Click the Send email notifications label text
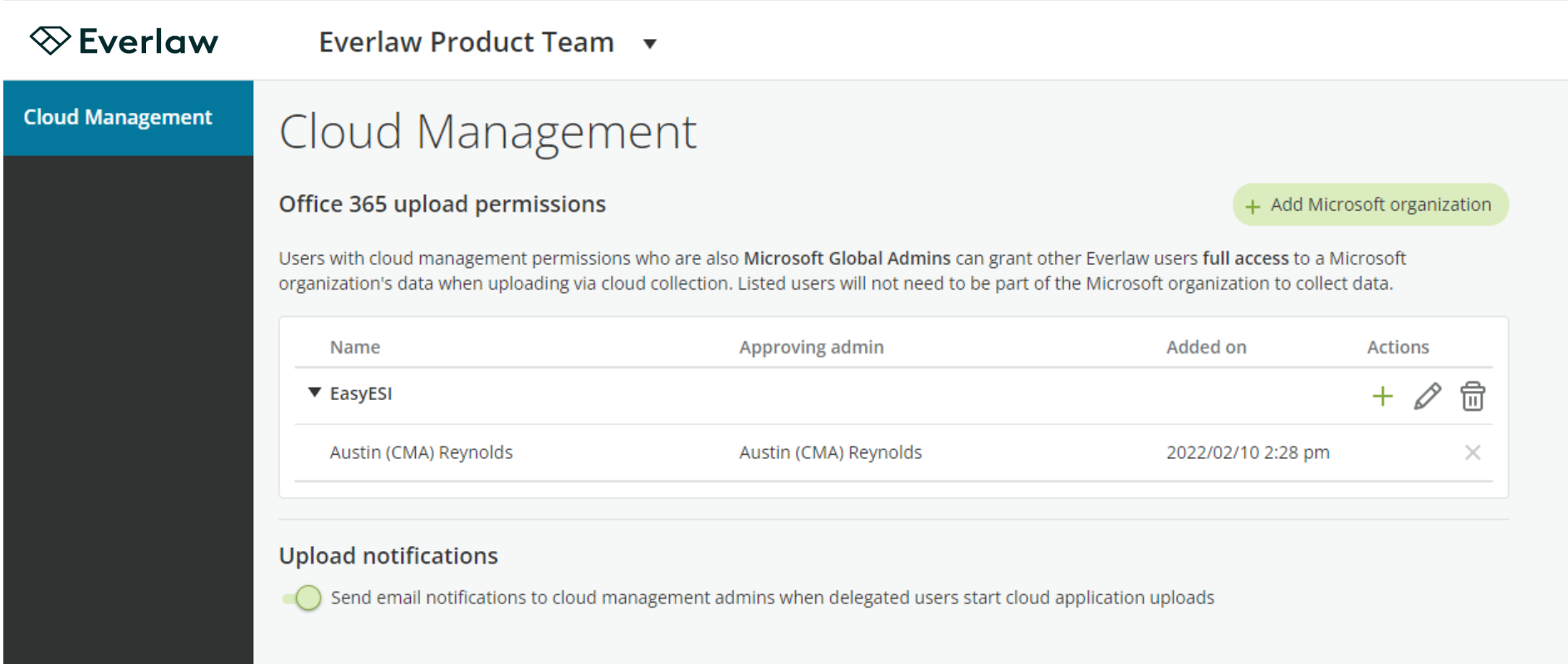The width and height of the screenshot is (1568, 664). (772, 598)
